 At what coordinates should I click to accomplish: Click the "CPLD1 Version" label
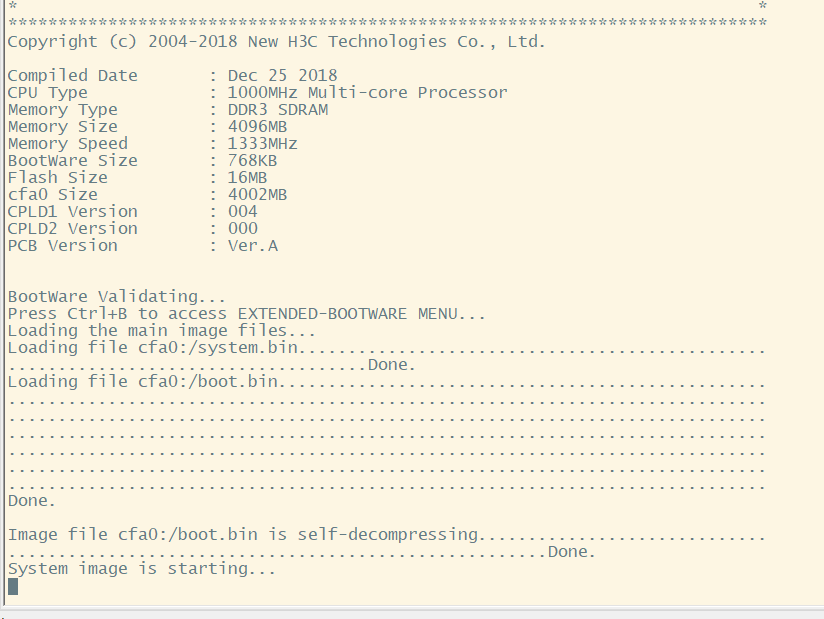point(72,212)
